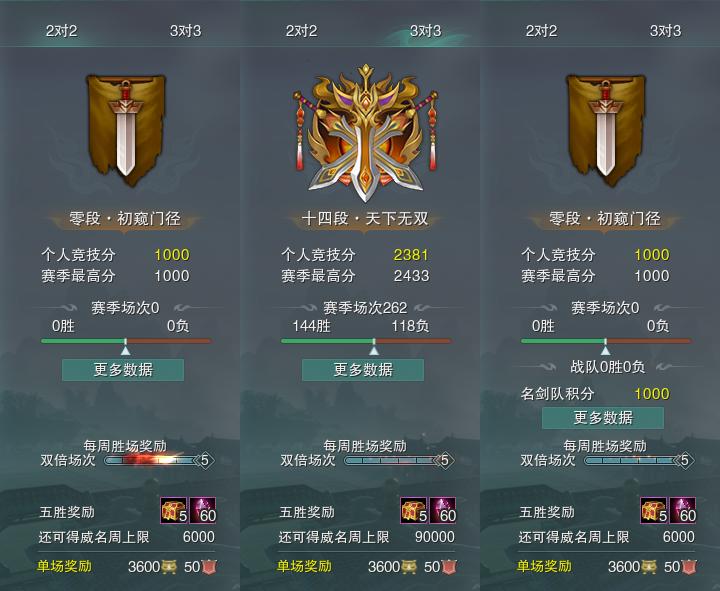Switch to 3对3 tab above 十四段 emblem
Screen dimensions: 720x591
(425, 31)
